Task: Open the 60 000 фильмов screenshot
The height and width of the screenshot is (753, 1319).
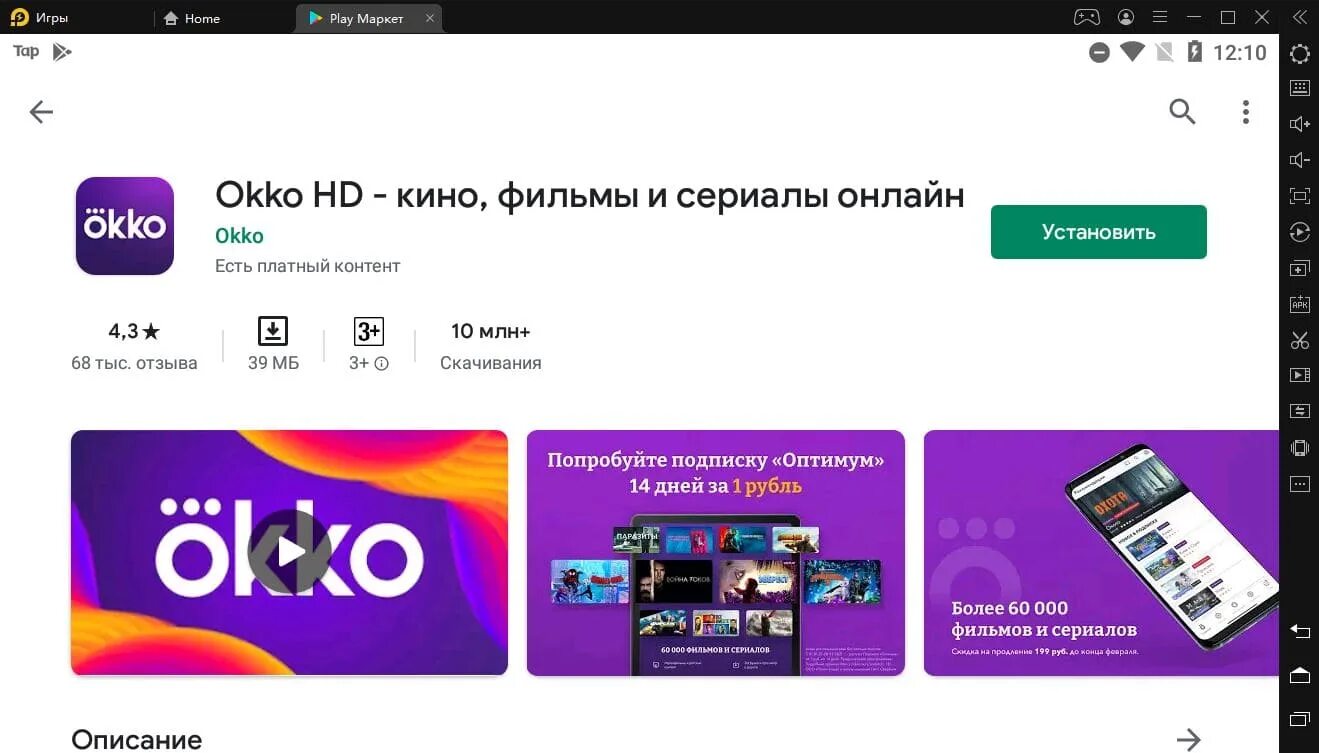Action: coord(1101,552)
